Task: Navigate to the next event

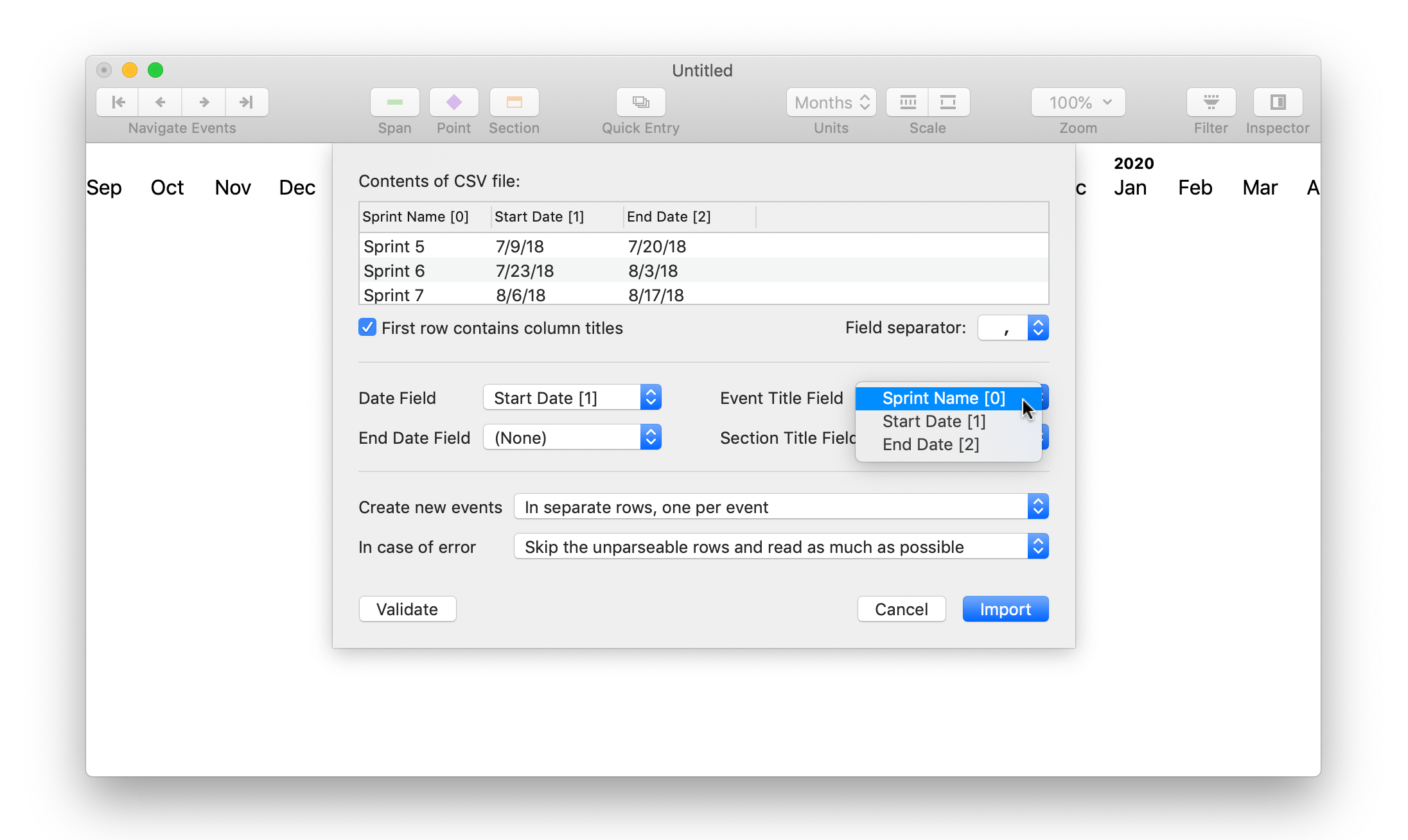Action: point(204,102)
